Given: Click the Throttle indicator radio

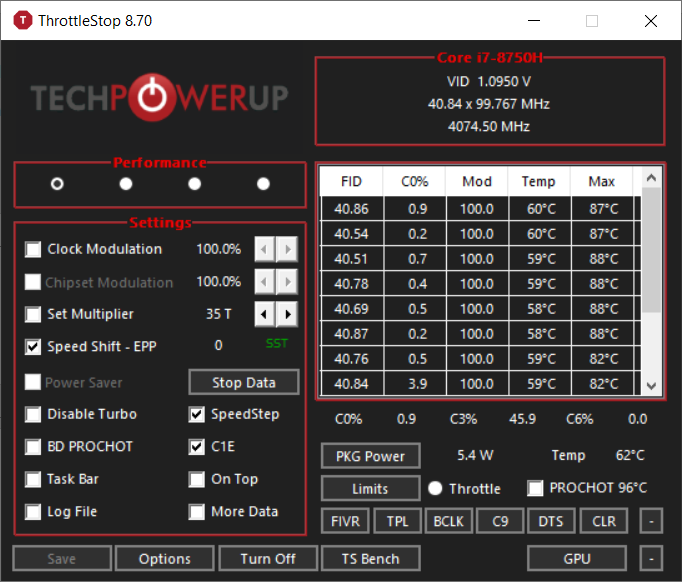Looking at the screenshot, I should click(x=435, y=488).
